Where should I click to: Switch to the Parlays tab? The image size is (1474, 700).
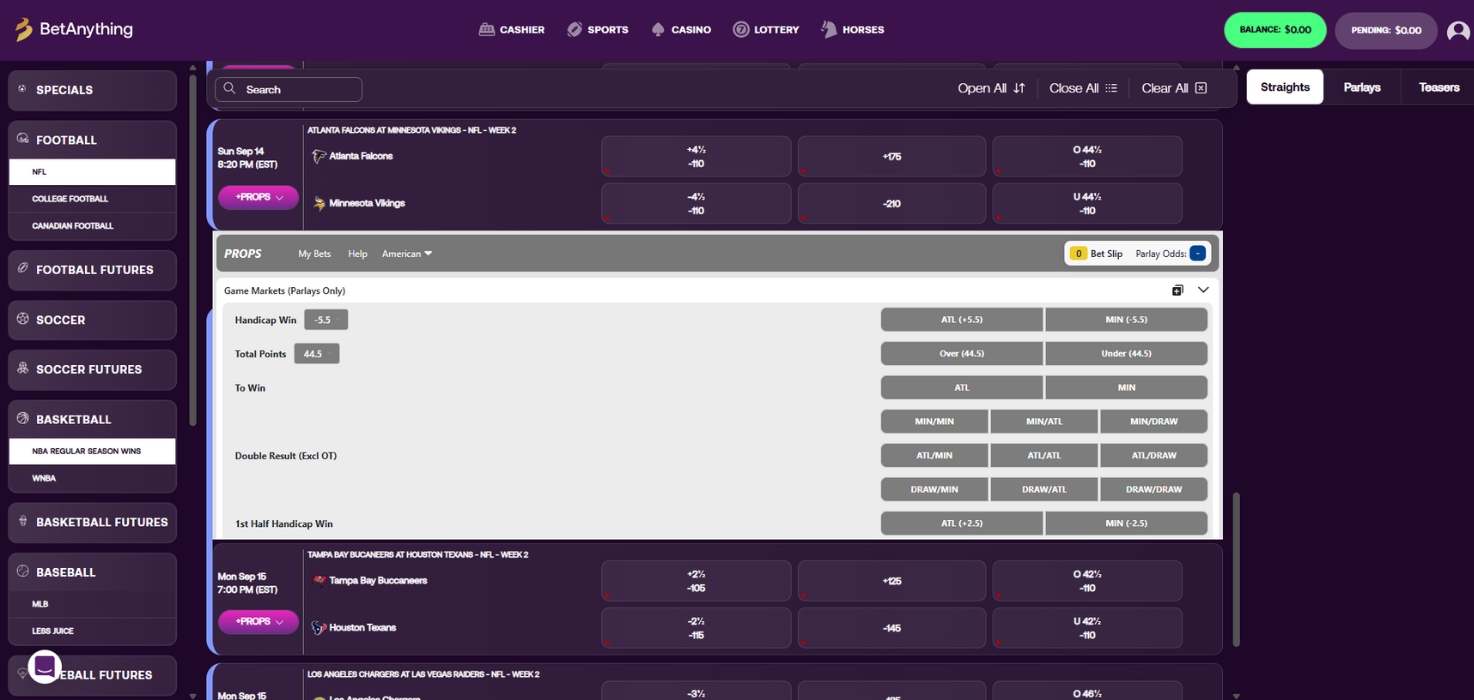point(1362,87)
